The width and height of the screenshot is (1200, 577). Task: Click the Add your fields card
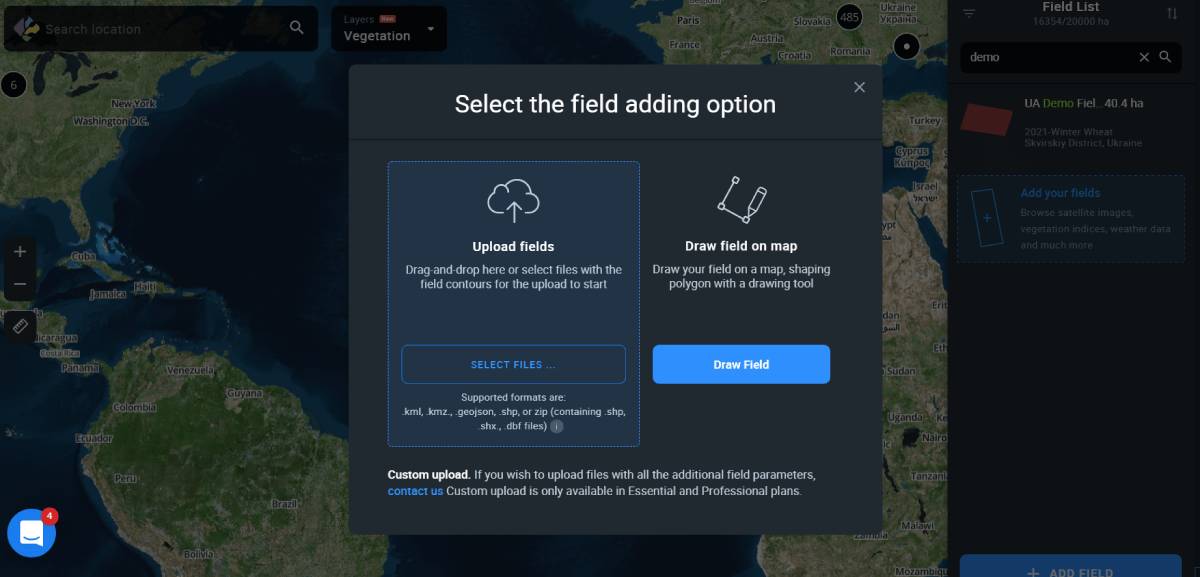pos(1068,219)
